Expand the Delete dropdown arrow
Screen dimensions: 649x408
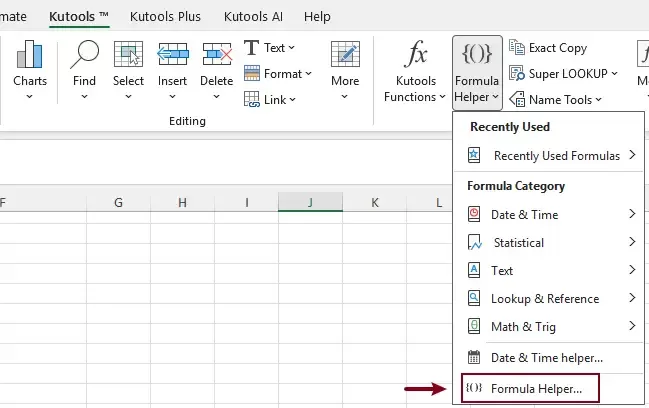(216, 97)
